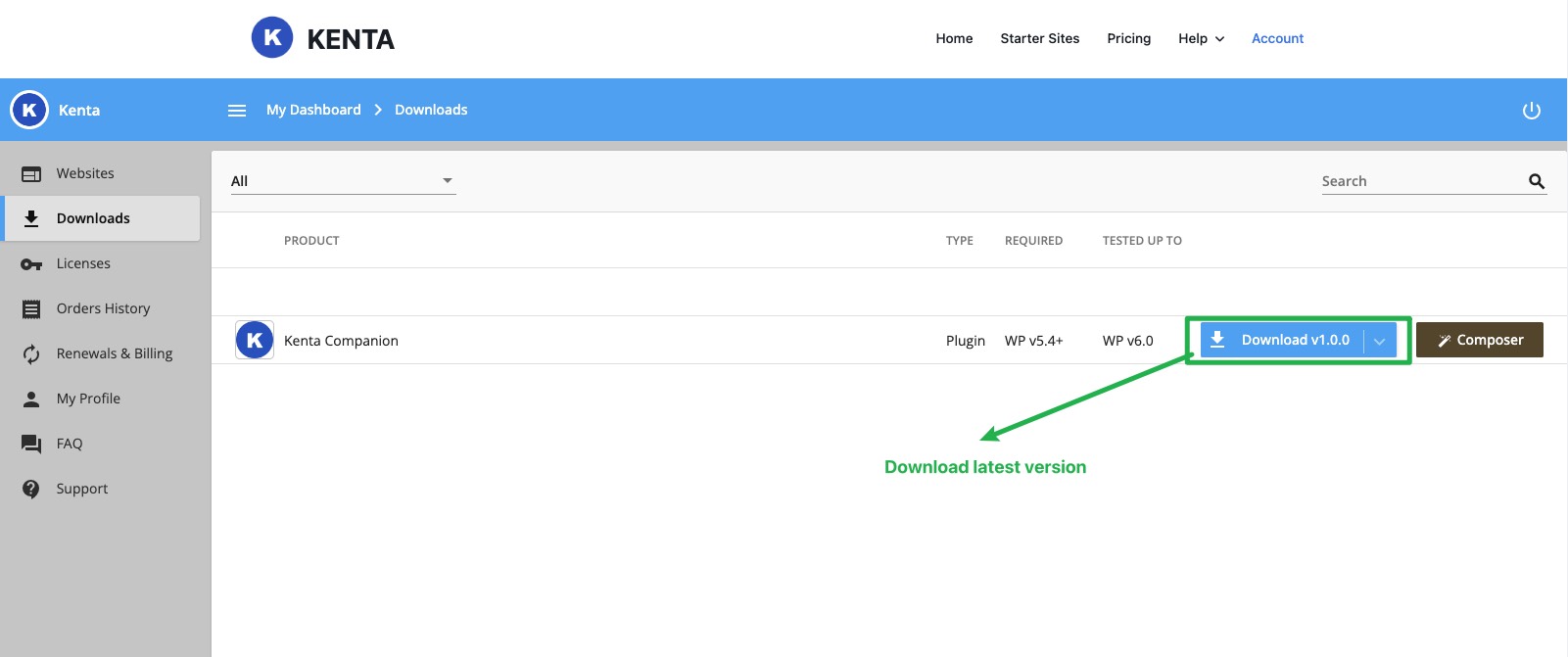Screen dimensions: 1568x657
Task: Click the My Profile person icon
Action: pyautogui.click(x=31, y=399)
